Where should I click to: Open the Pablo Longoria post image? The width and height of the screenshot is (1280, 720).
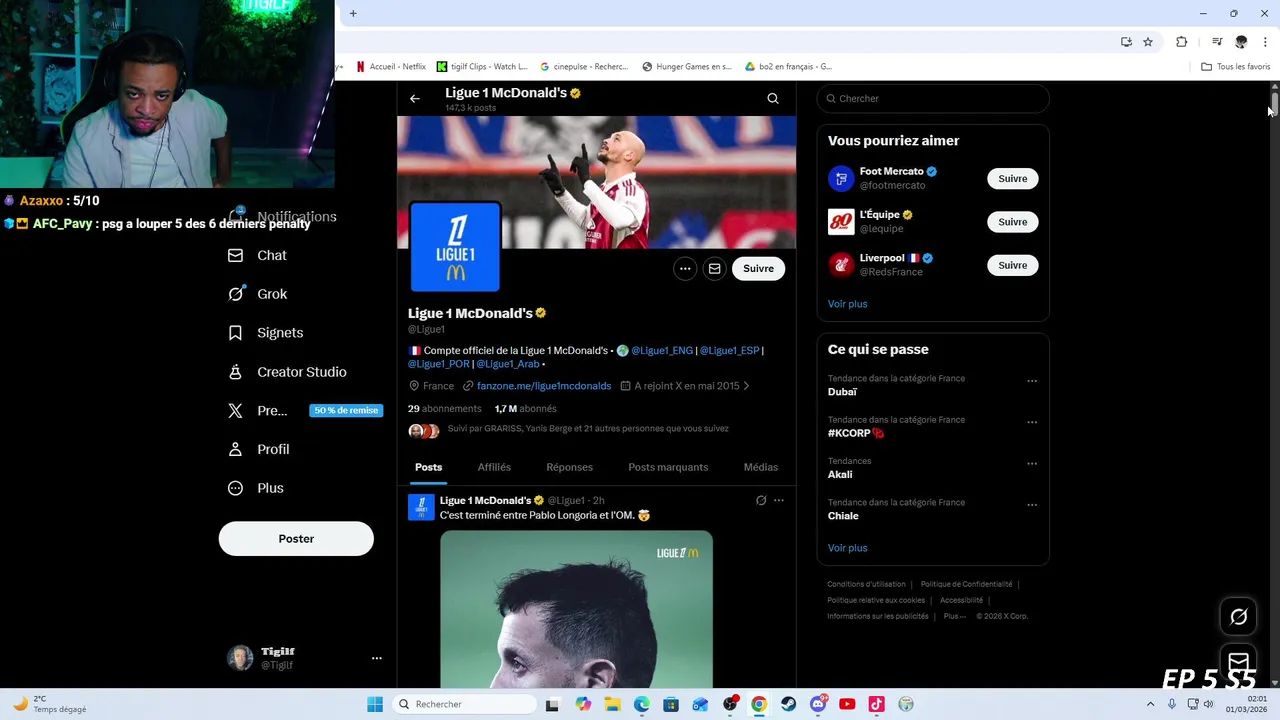tap(576, 608)
